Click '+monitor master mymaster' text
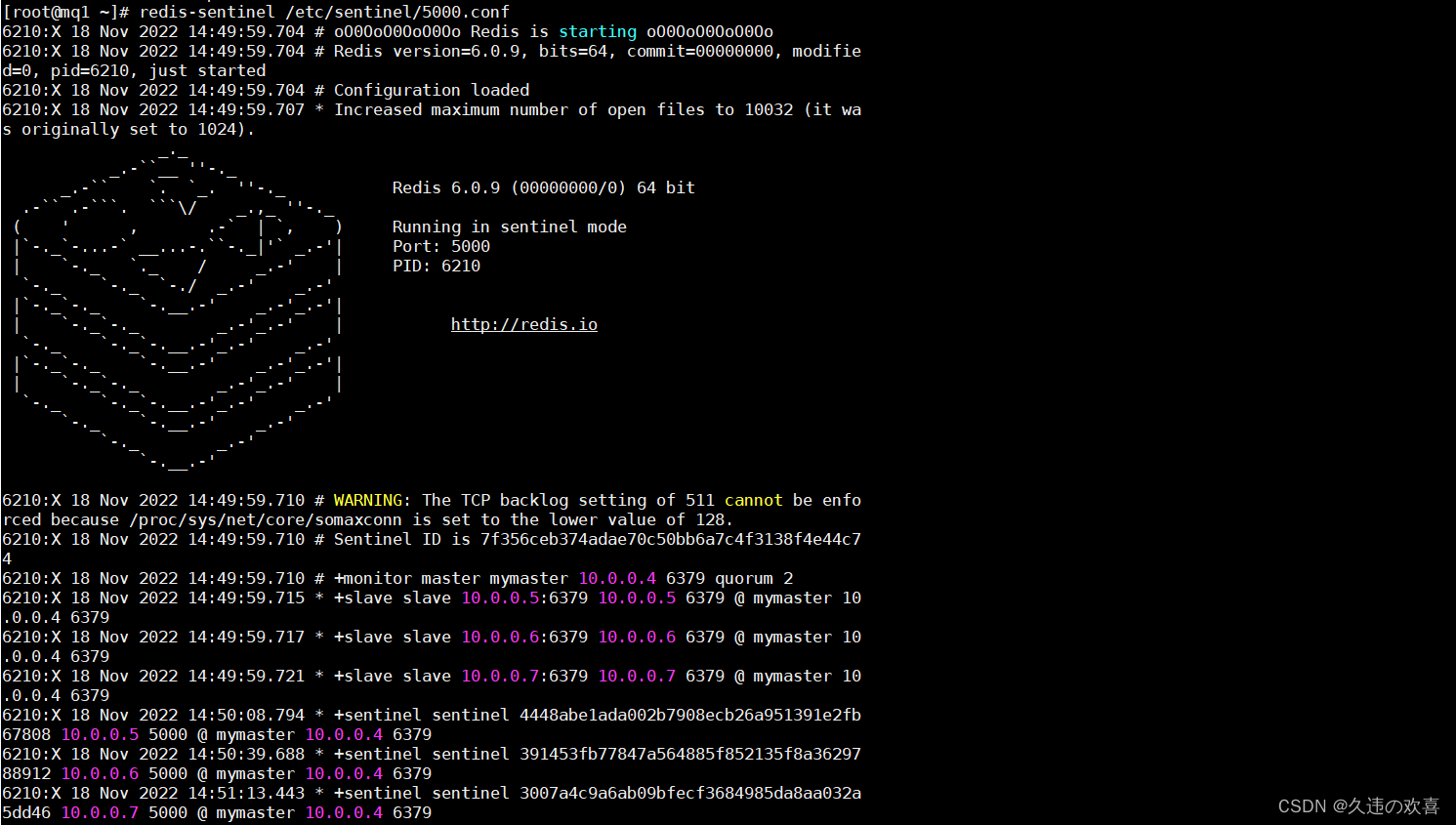Viewport: 1456px width, 825px height. pos(451,578)
